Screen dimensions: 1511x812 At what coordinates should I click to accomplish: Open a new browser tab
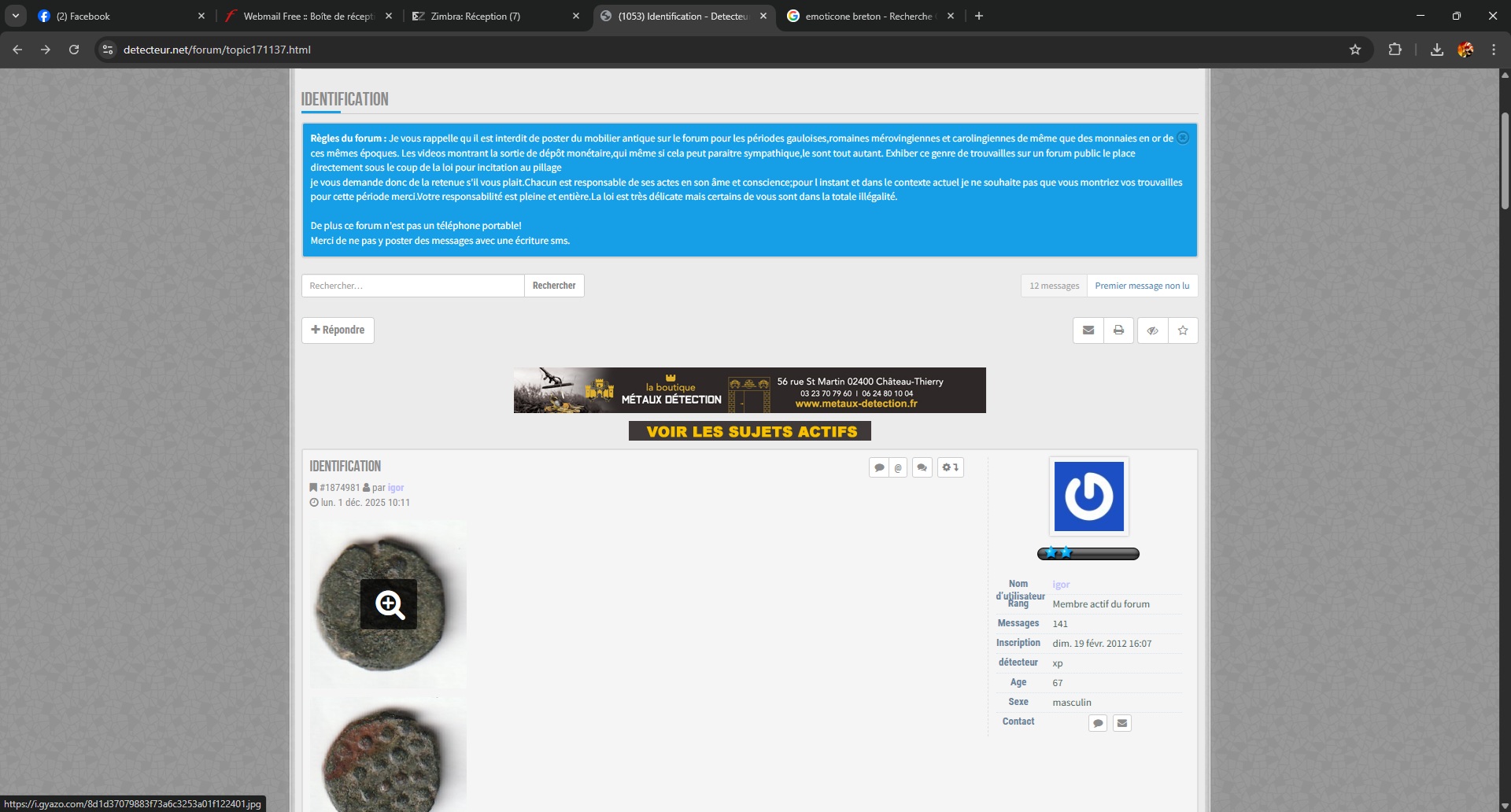pos(979,16)
